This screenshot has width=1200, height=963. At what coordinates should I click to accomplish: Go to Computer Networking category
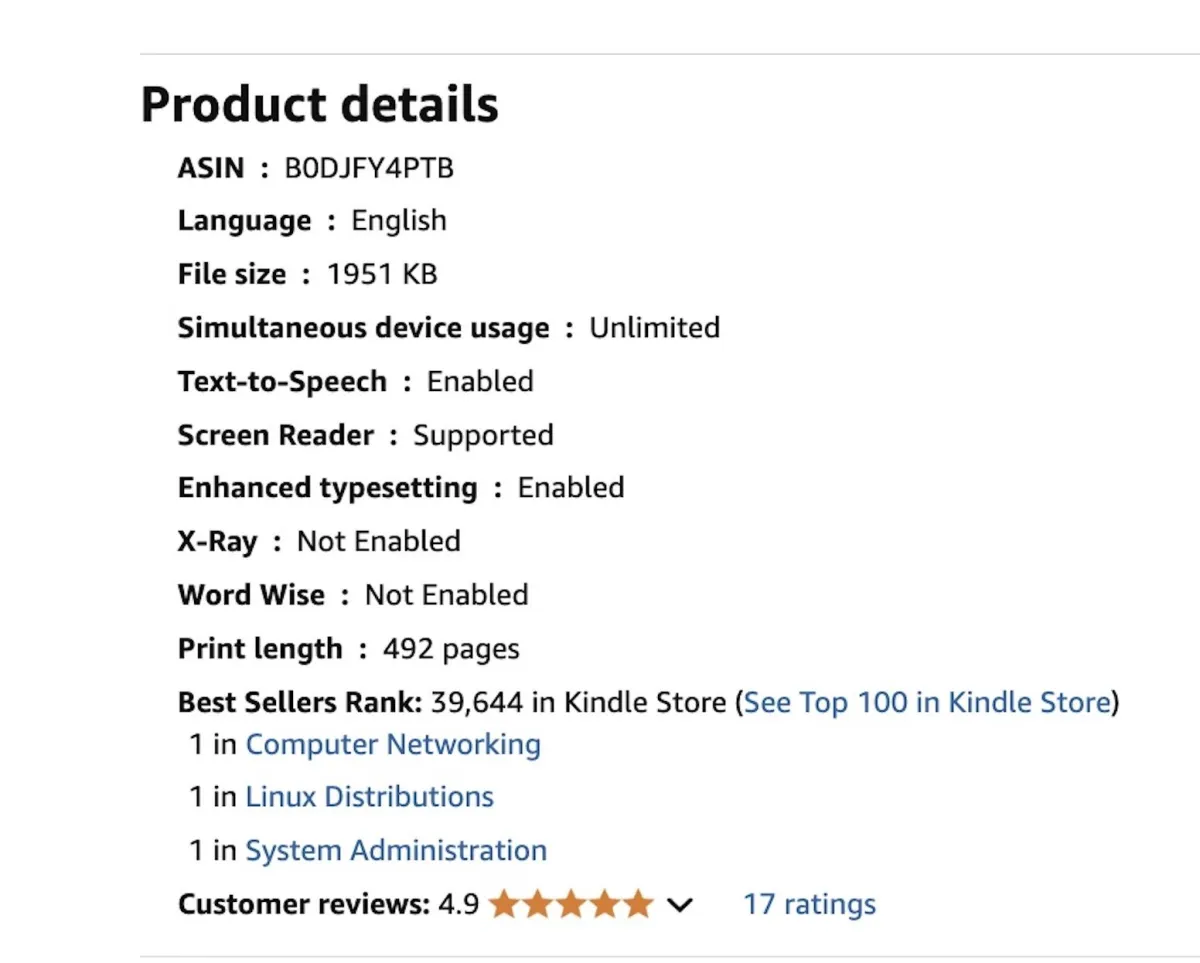pyautogui.click(x=393, y=745)
